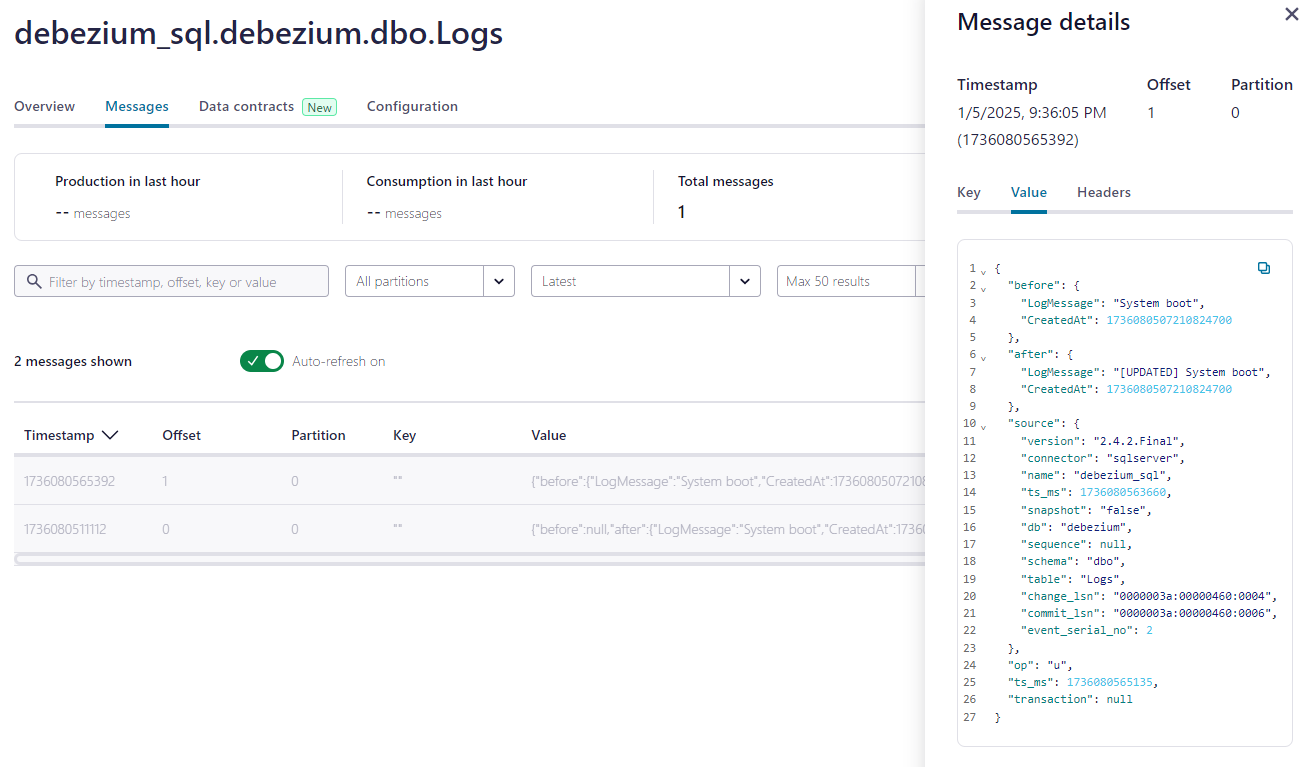Go to the Configuration tab
Viewport: 1307px width, 767px height.
412,106
